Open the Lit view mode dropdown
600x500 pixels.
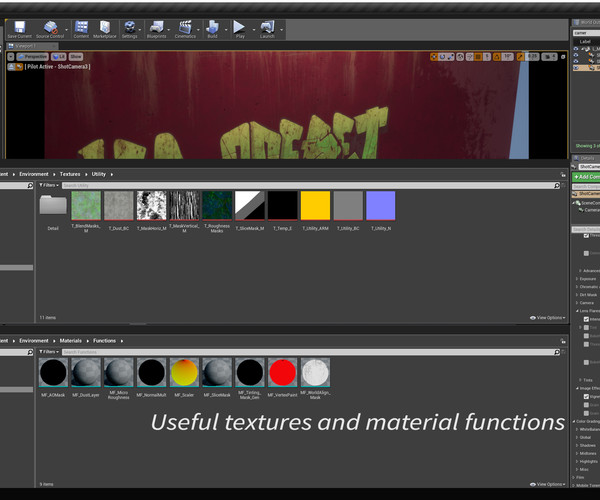coord(59,57)
